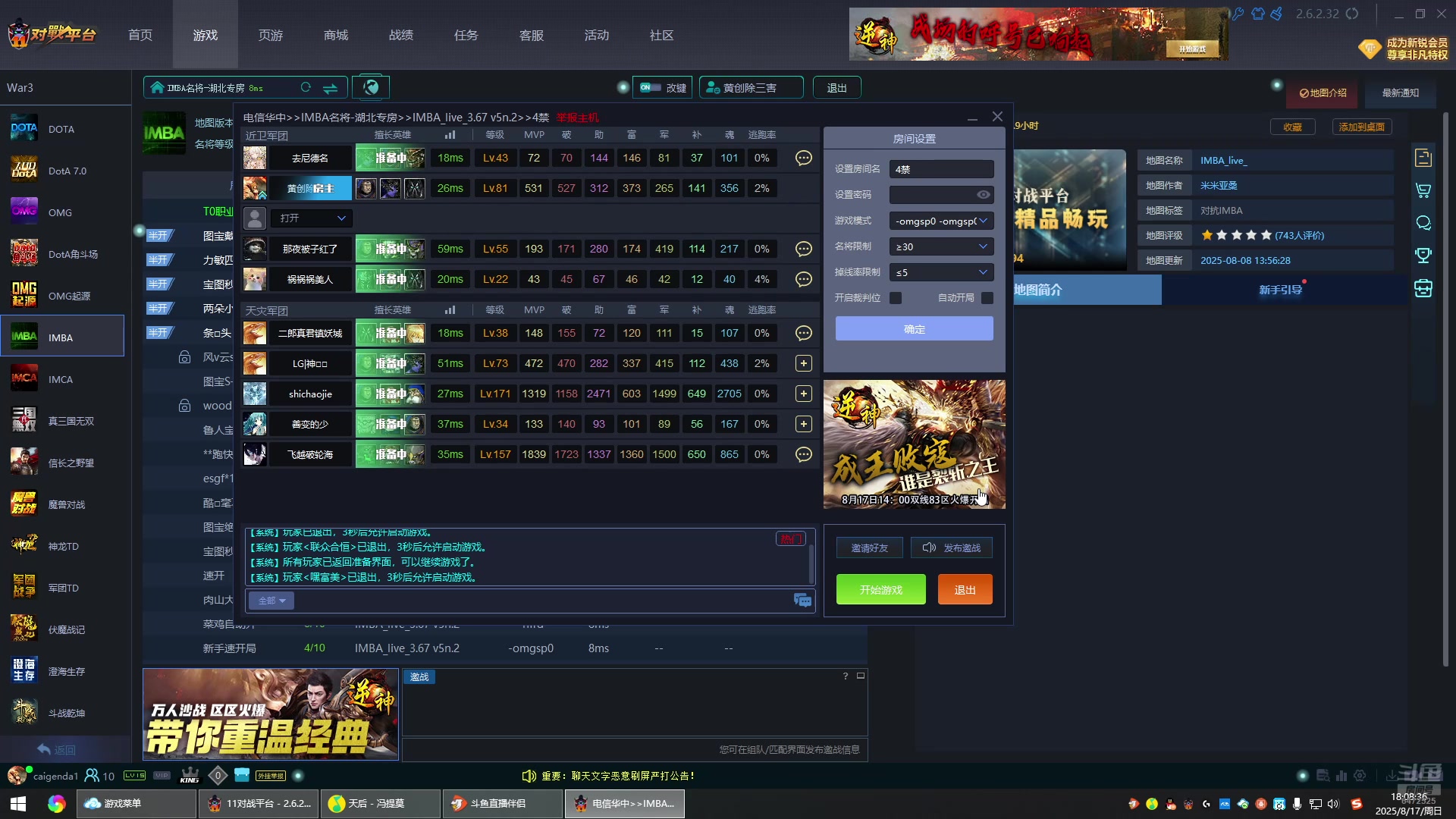Click the KING crown badge icon
Viewport: 1456px width, 819px height.
point(190,776)
